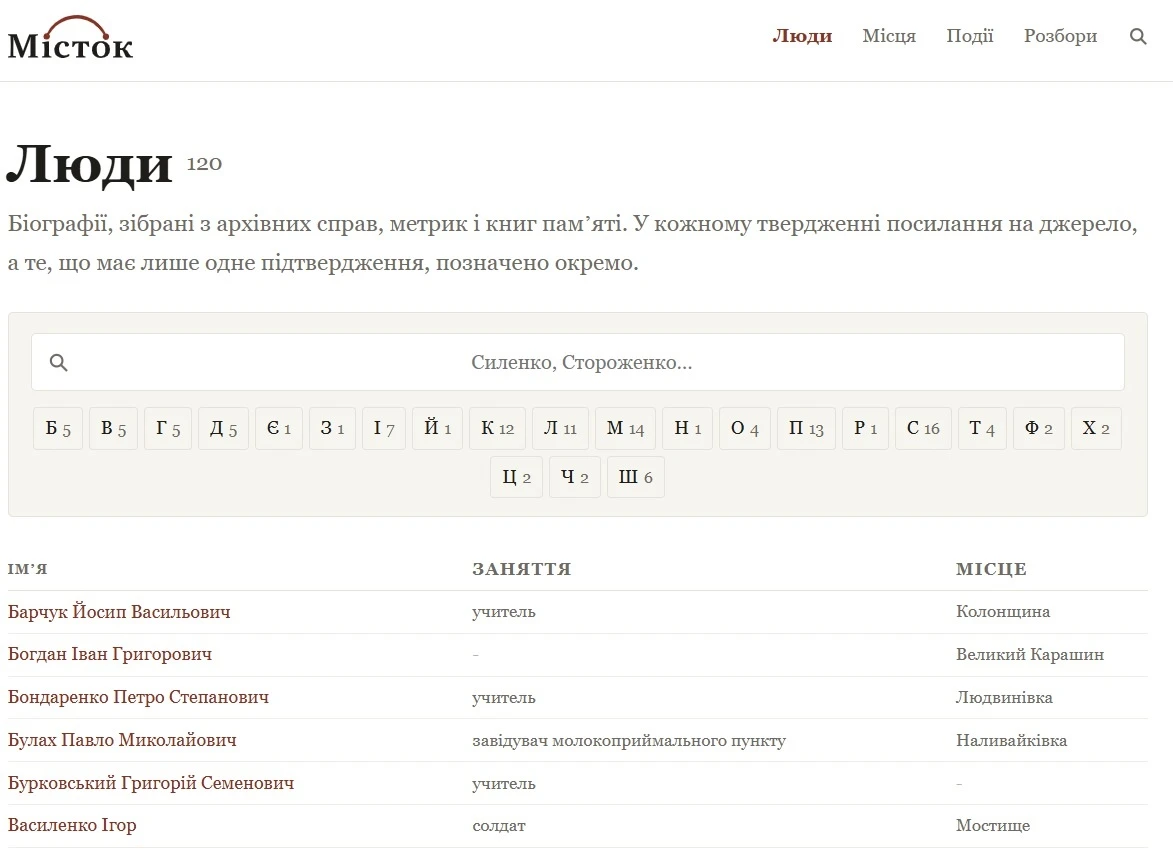Click the magnifier icon inside search field
The image size is (1173, 857).
58,363
